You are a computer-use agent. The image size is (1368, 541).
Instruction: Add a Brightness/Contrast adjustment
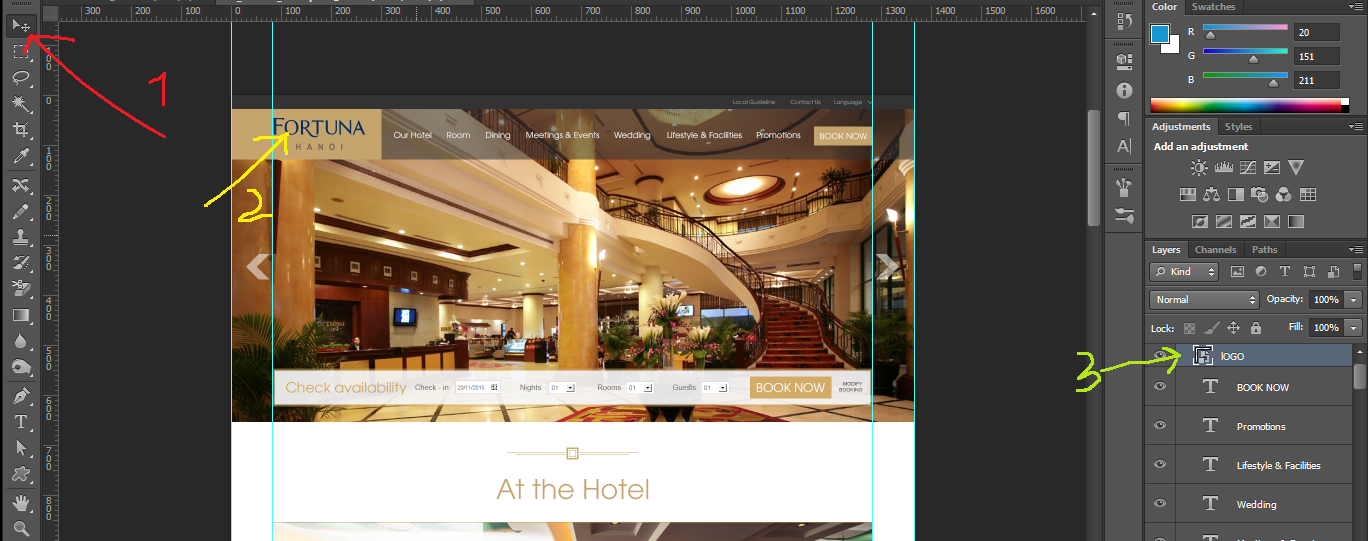(1198, 168)
